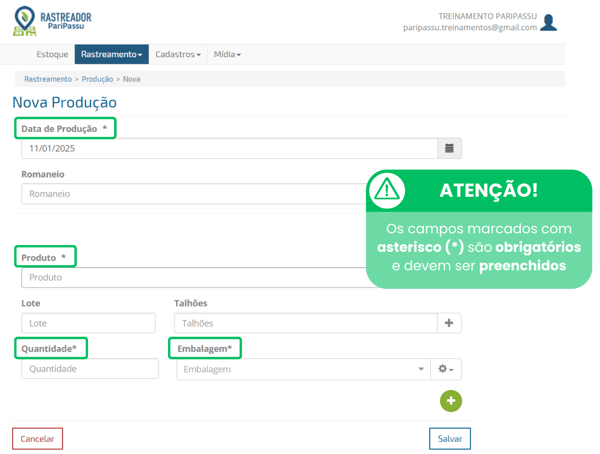Screen dimensions: 600x454
Task: Open the gear settings next to Embalagem
Action: (446, 369)
